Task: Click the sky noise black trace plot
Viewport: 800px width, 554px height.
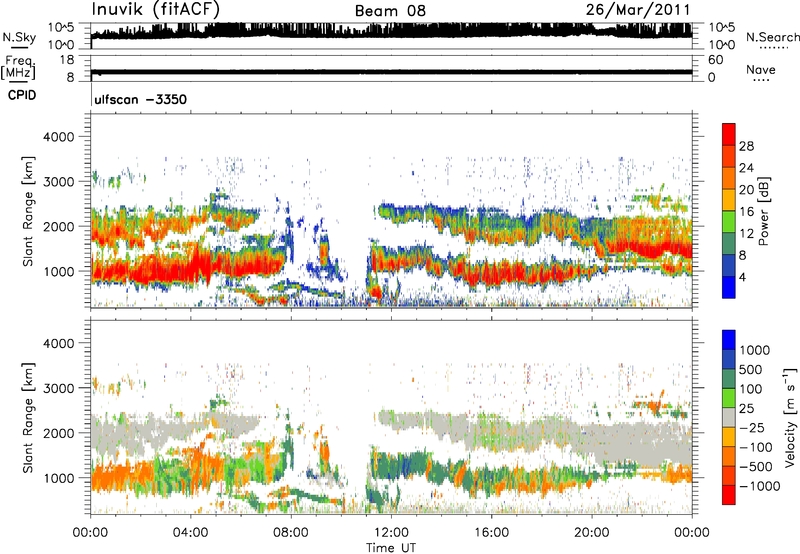Action: (391, 31)
